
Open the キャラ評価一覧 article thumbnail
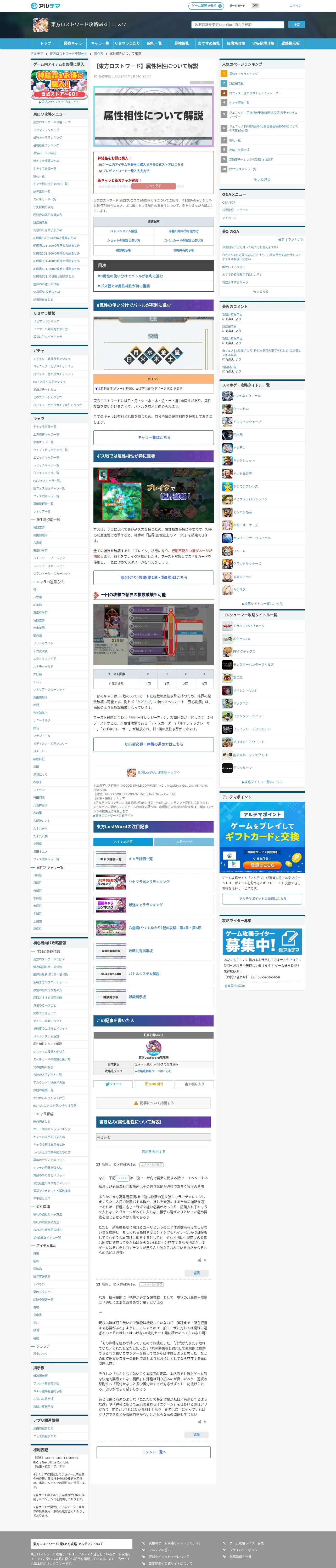(x=111, y=859)
